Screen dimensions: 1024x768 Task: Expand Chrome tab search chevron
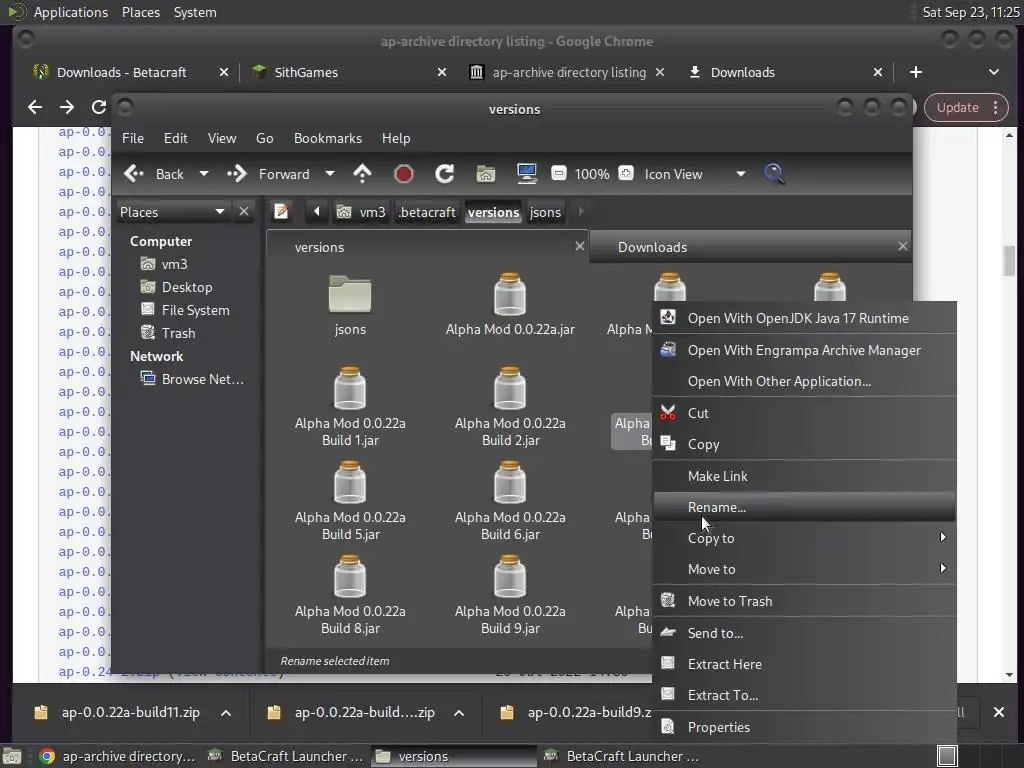click(993, 72)
